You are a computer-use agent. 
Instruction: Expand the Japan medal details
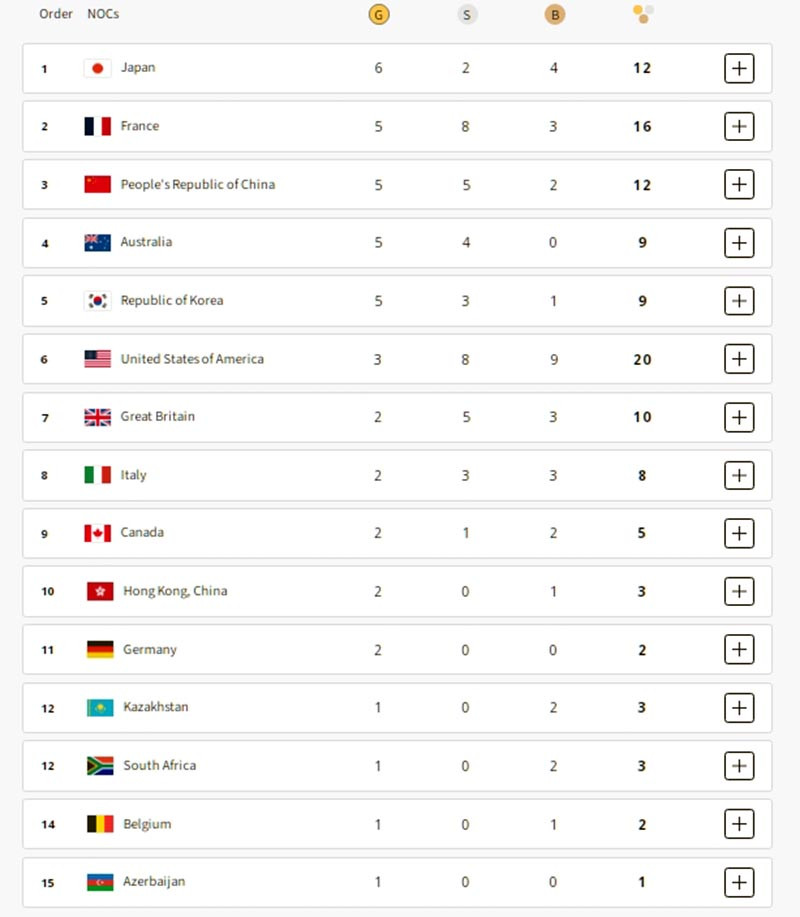(x=738, y=68)
